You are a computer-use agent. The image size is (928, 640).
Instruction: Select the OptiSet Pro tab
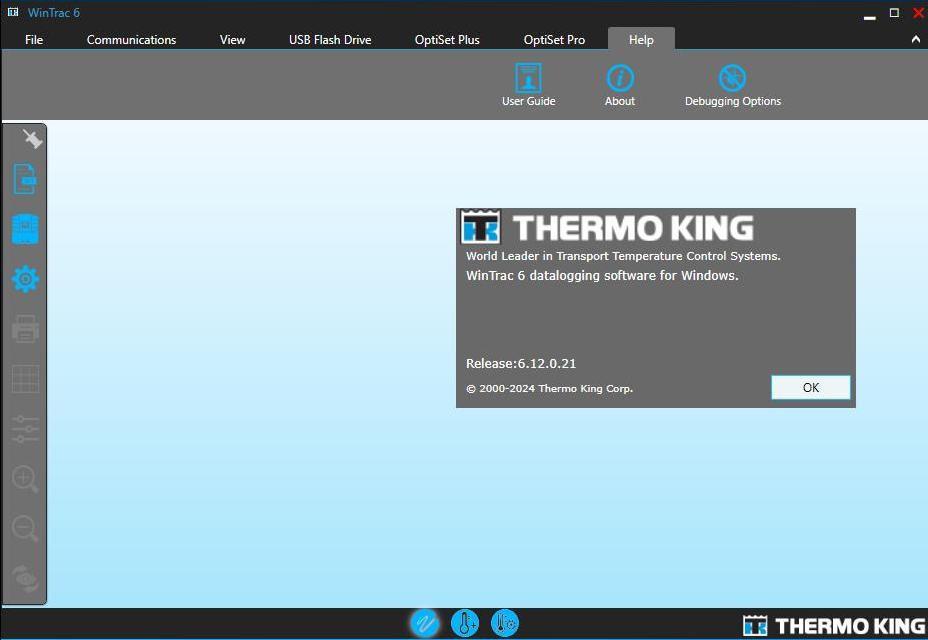554,40
